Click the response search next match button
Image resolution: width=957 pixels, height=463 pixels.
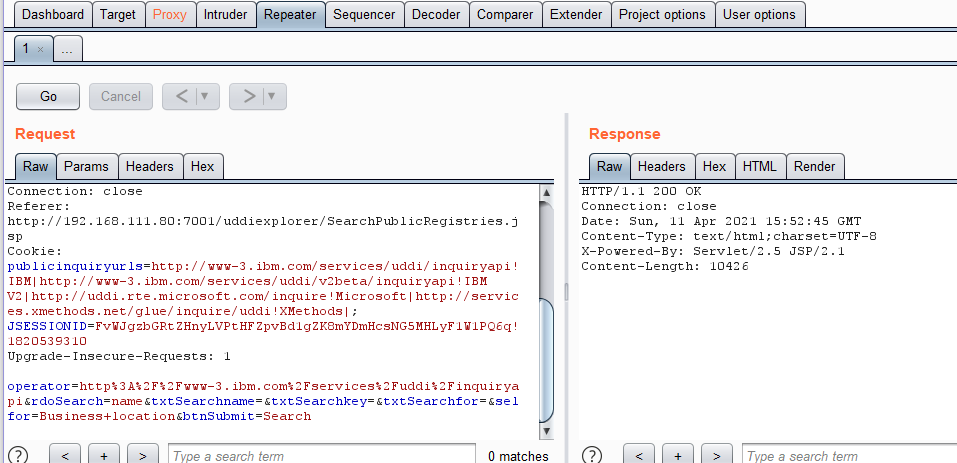[717, 455]
